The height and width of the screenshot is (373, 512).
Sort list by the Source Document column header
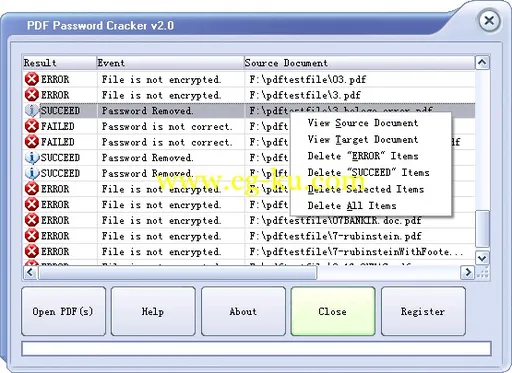(359, 63)
